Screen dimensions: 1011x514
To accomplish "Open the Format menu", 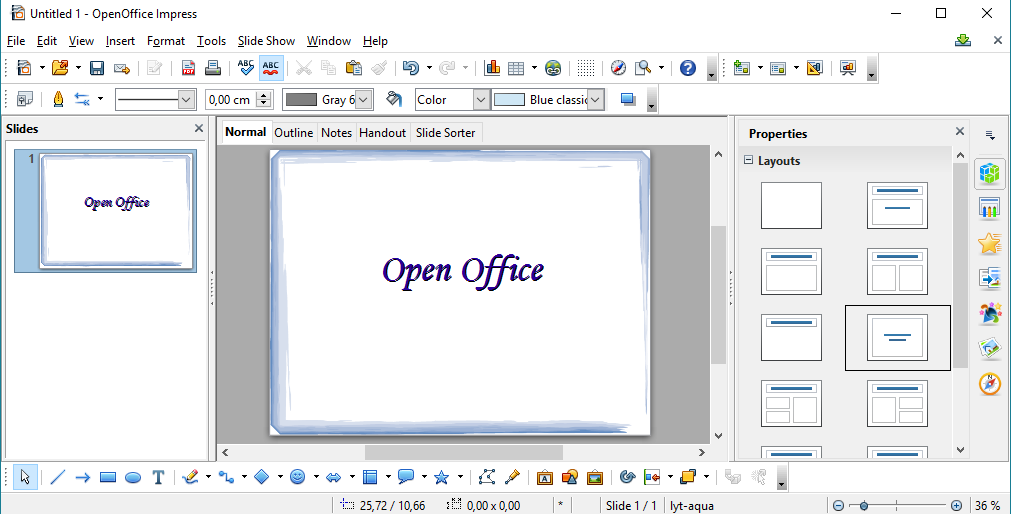I will [x=166, y=41].
